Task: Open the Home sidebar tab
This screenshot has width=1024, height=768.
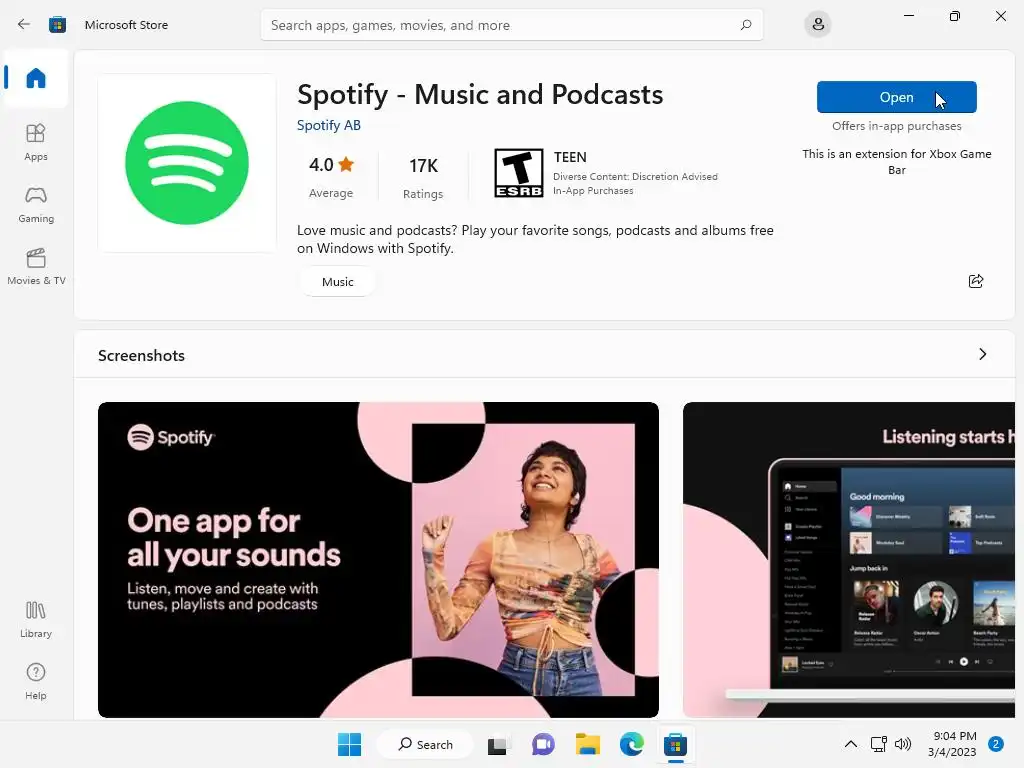Action: 36,78
